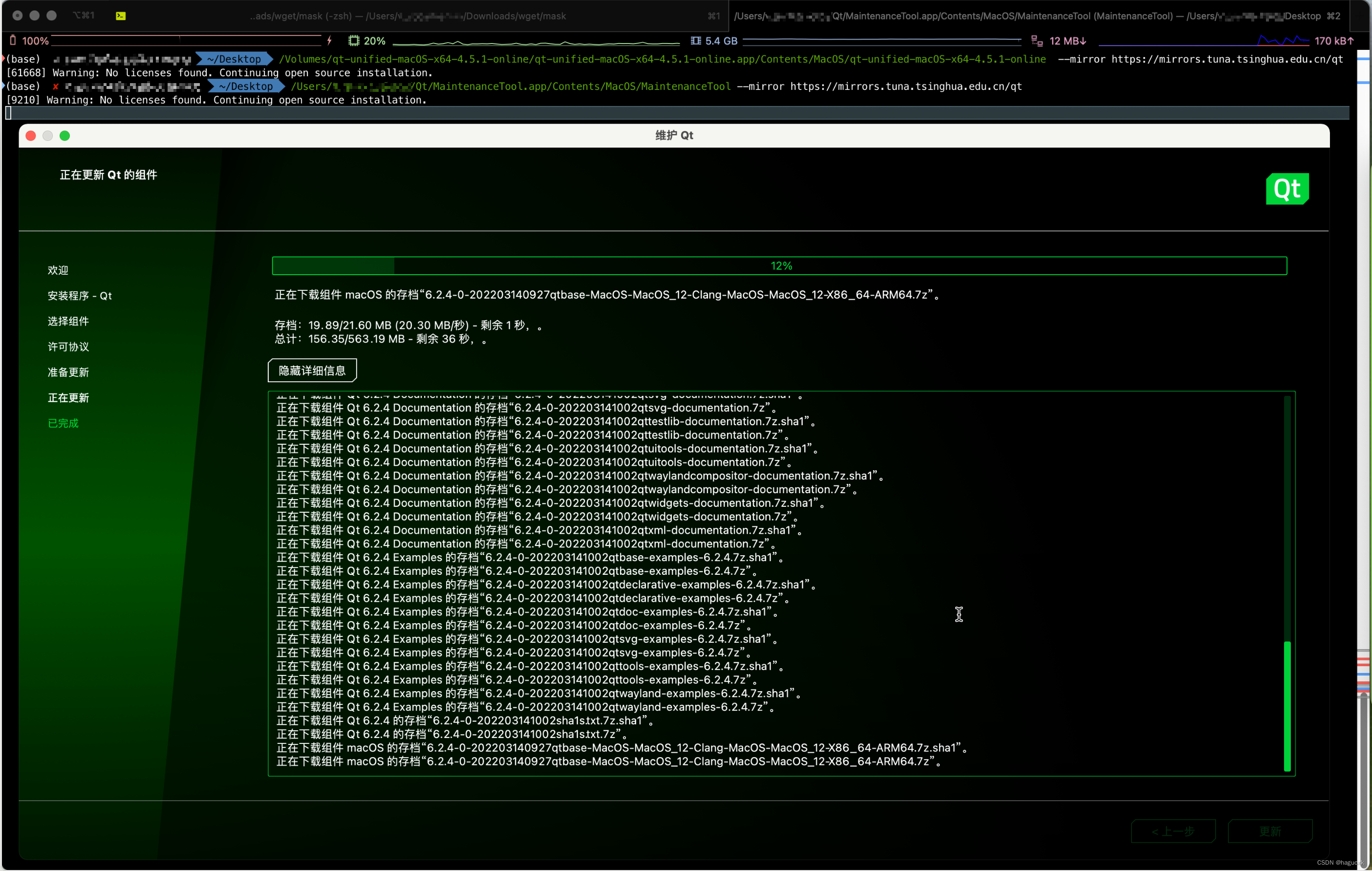The height and width of the screenshot is (871, 1372).
Task: Click log line qttestlib-documentation.7z.sha1
Action: [546, 421]
